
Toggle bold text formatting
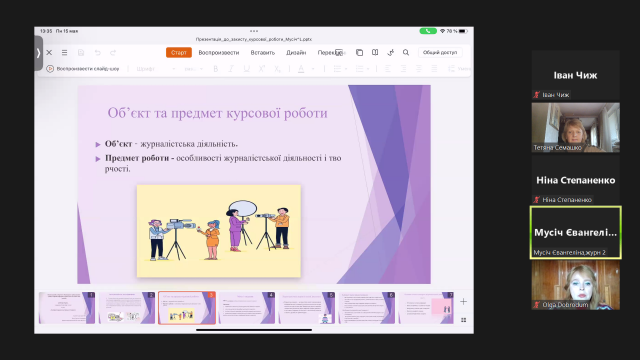click(x=216, y=69)
